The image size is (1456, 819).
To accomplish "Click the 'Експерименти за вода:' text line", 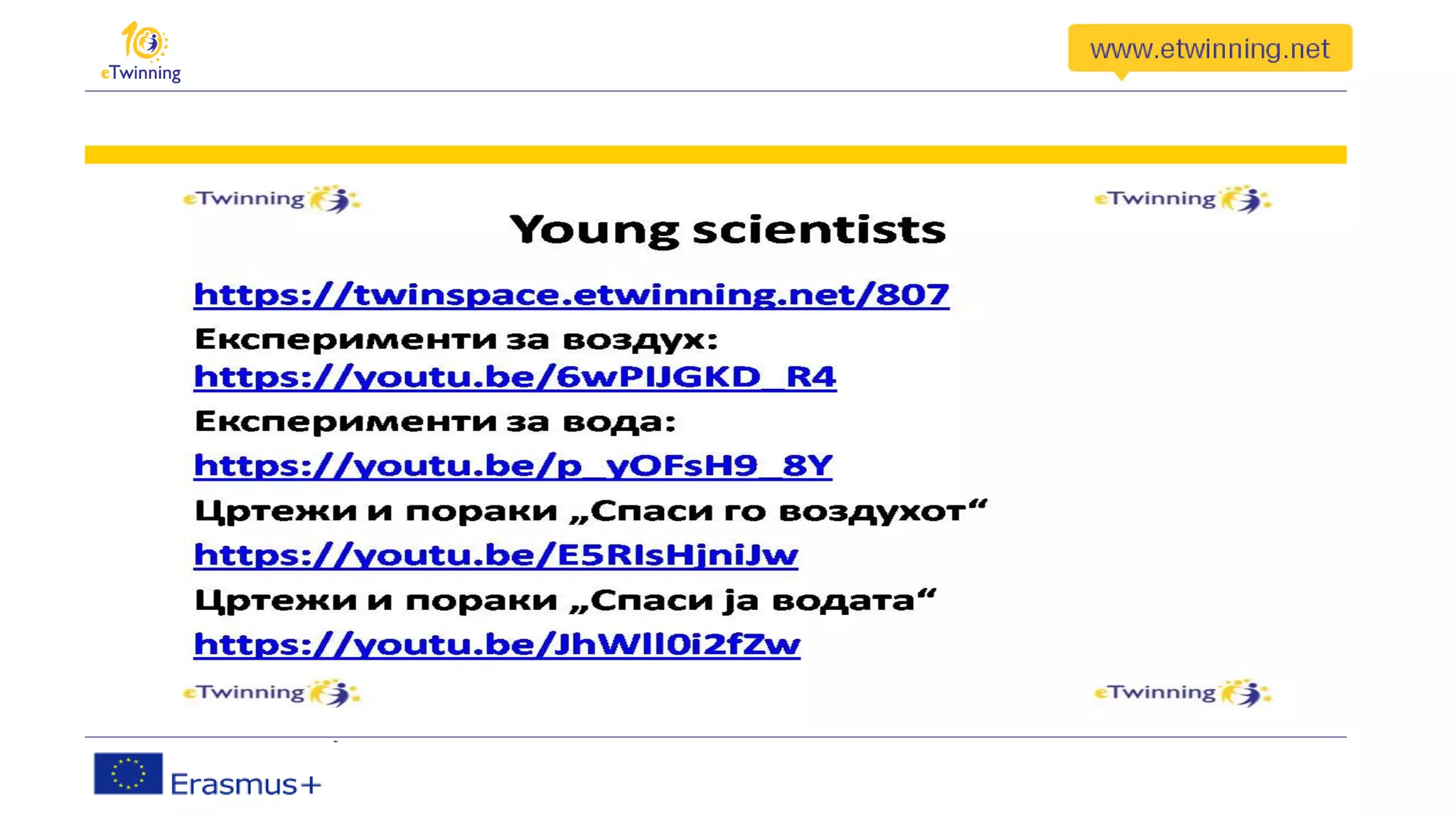I will (434, 422).
